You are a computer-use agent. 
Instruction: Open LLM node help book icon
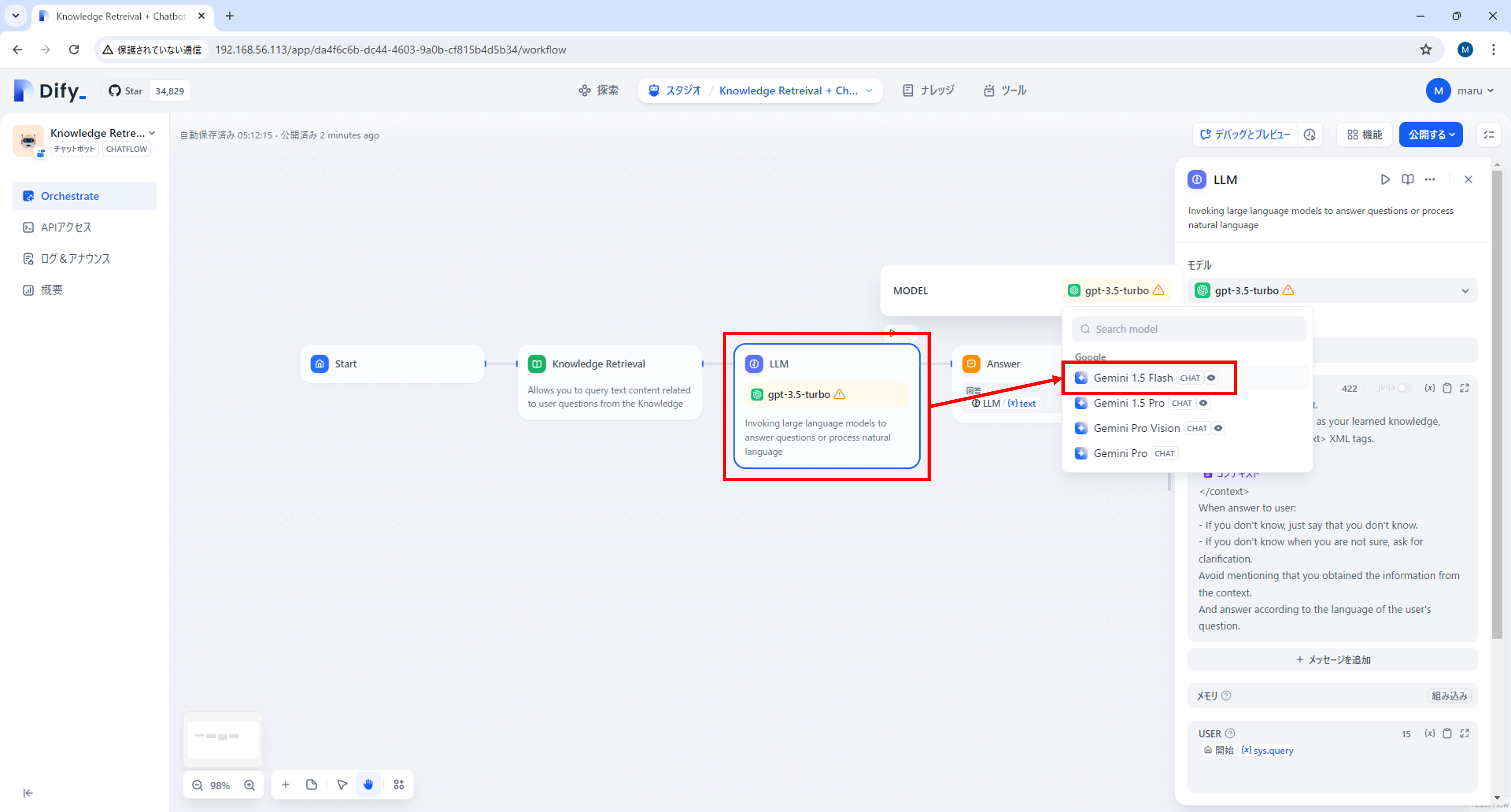[1407, 180]
